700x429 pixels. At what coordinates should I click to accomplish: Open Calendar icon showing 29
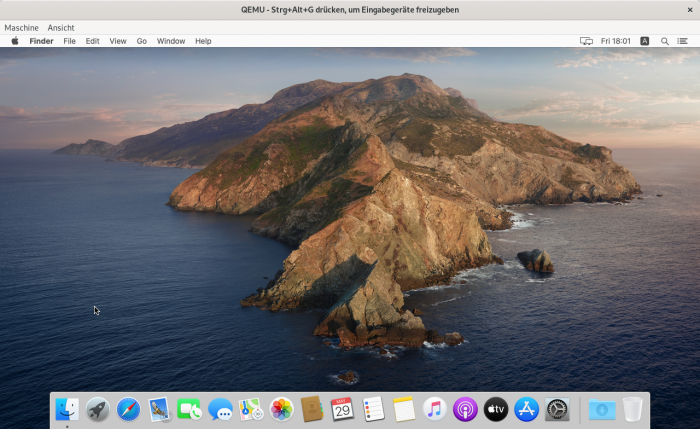(342, 409)
